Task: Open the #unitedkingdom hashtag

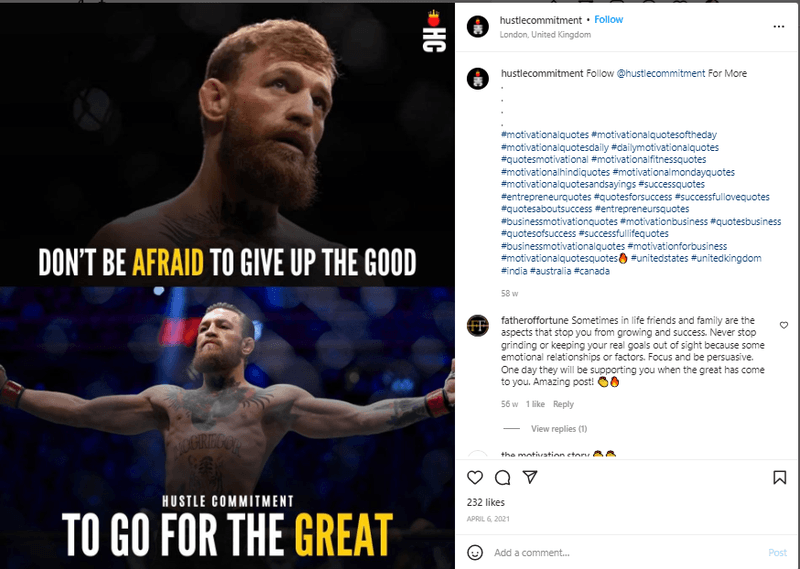Action: click(x=726, y=258)
